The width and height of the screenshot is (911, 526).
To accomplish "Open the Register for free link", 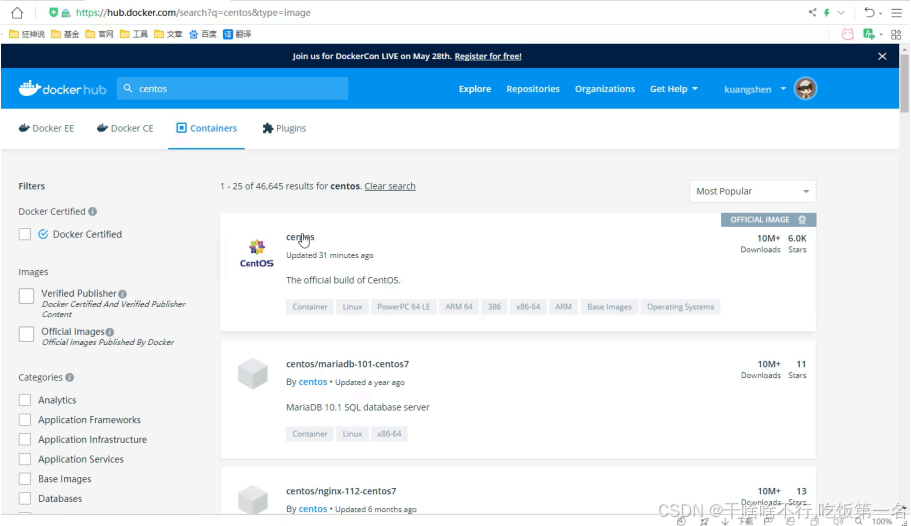I will click(488, 56).
